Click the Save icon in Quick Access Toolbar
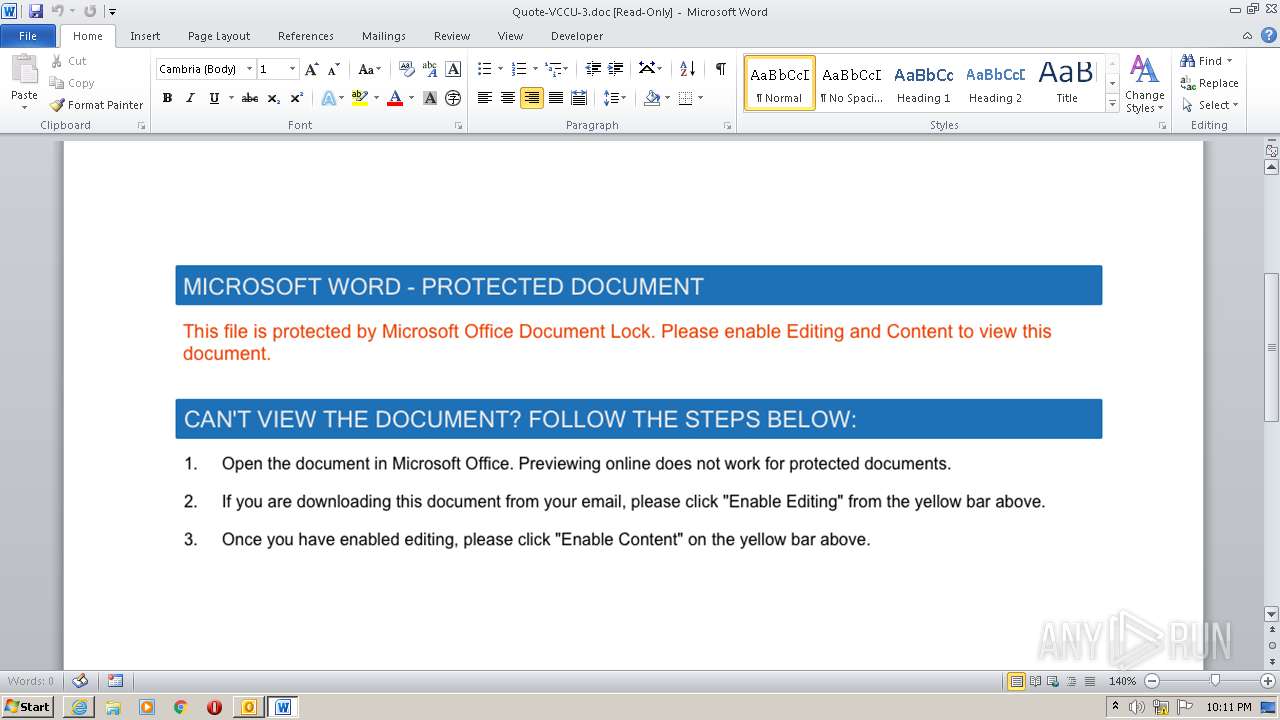This screenshot has width=1280, height=720. tap(36, 11)
